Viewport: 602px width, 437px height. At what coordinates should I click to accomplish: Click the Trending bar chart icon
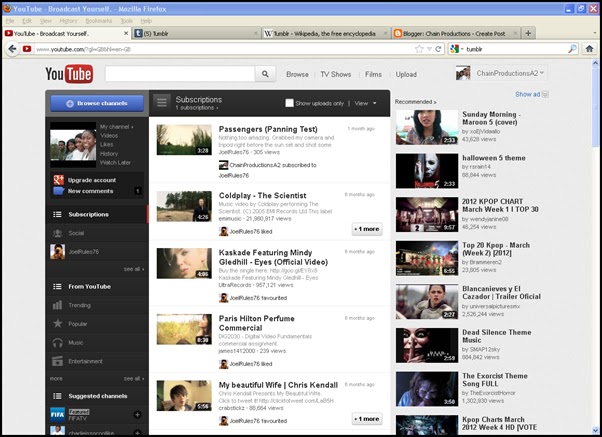pos(57,305)
